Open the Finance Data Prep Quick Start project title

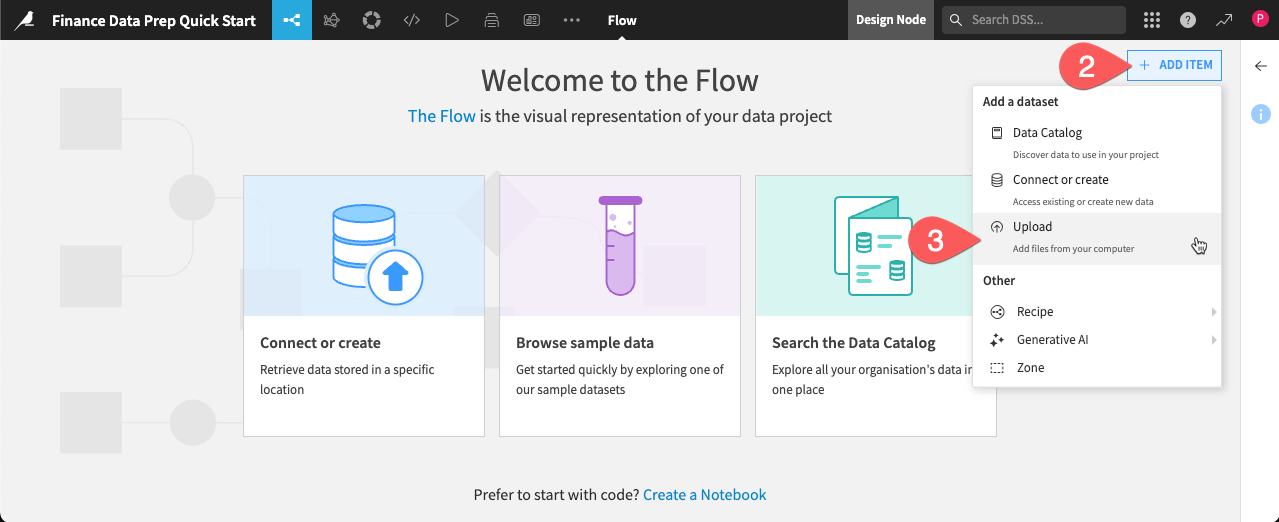[x=154, y=20]
